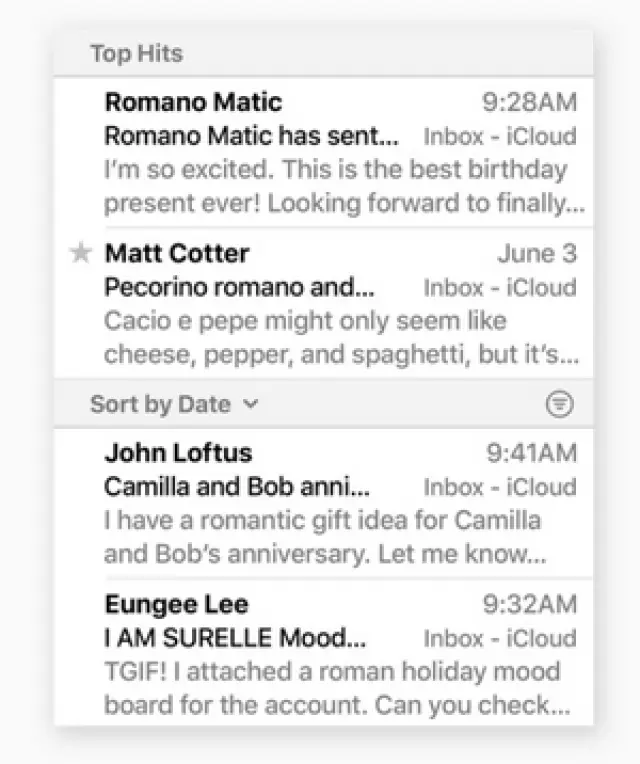Select the email from Romano Matic
640x764 pixels.
pyautogui.click(x=194, y=102)
